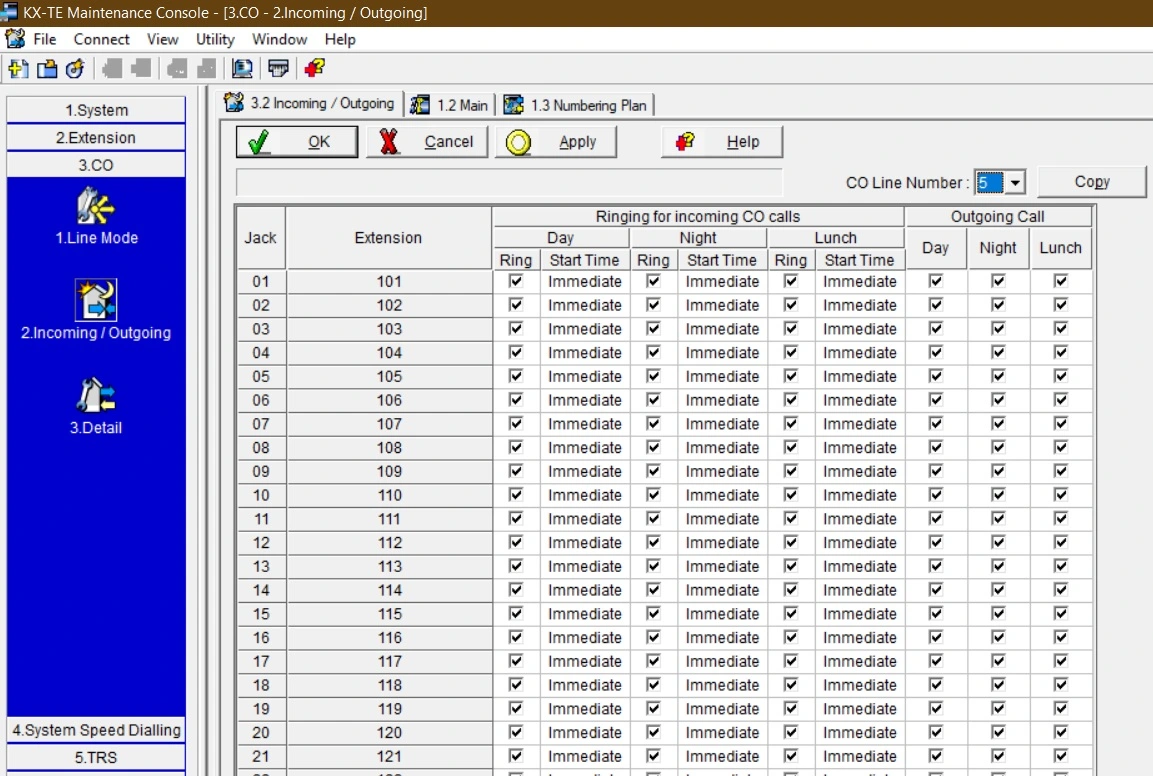Open Night Start Time selector for Jack 12
This screenshot has height=776, width=1153.
722,542
